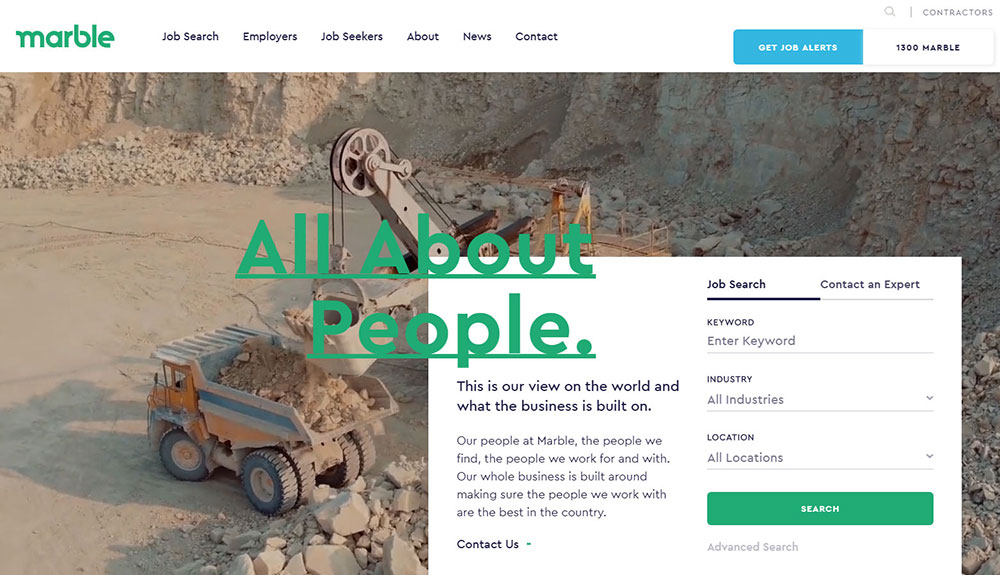The height and width of the screenshot is (575, 1000).
Task: Focus the Enter Keyword field
Action: [x=820, y=341]
